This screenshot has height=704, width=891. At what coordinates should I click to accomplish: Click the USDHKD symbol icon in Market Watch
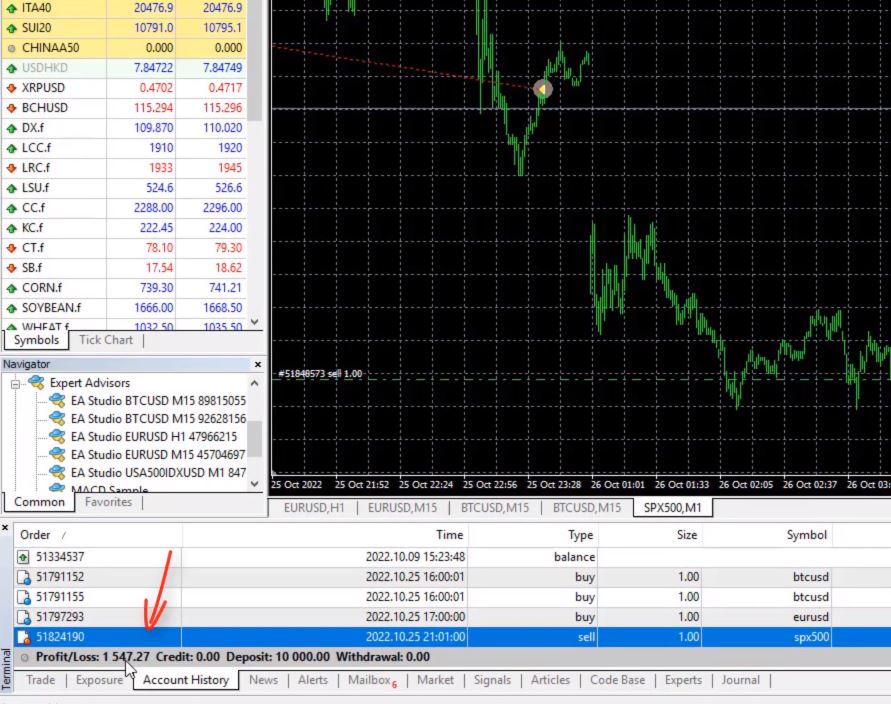12,67
